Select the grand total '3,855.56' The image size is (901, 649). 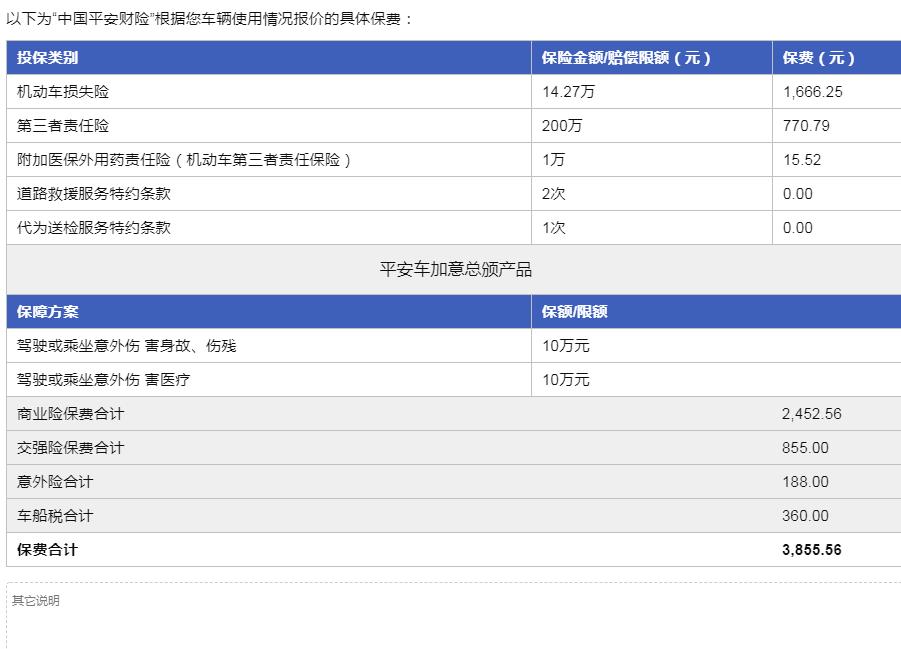click(811, 550)
